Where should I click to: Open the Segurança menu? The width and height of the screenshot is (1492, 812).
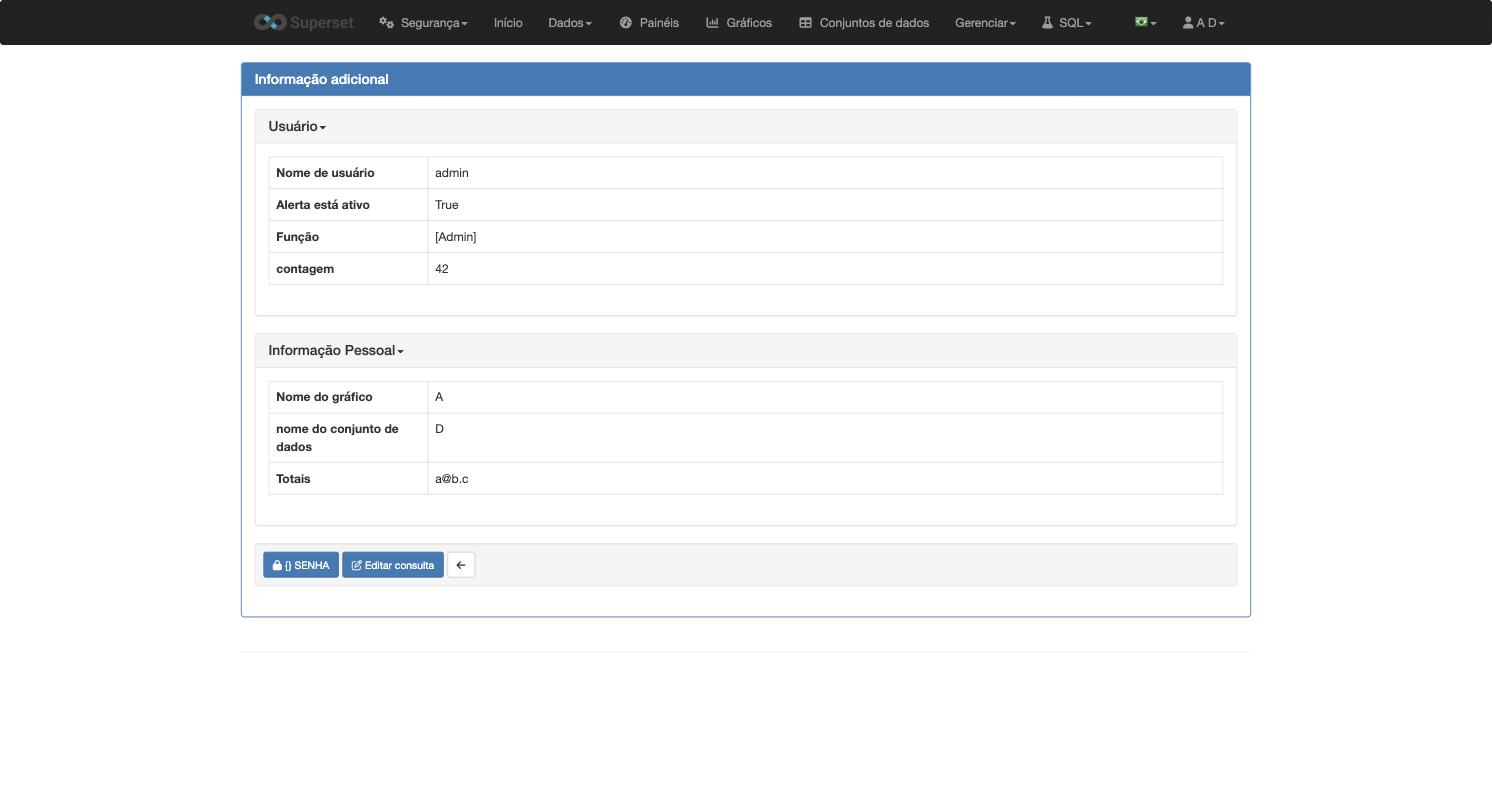click(x=423, y=22)
